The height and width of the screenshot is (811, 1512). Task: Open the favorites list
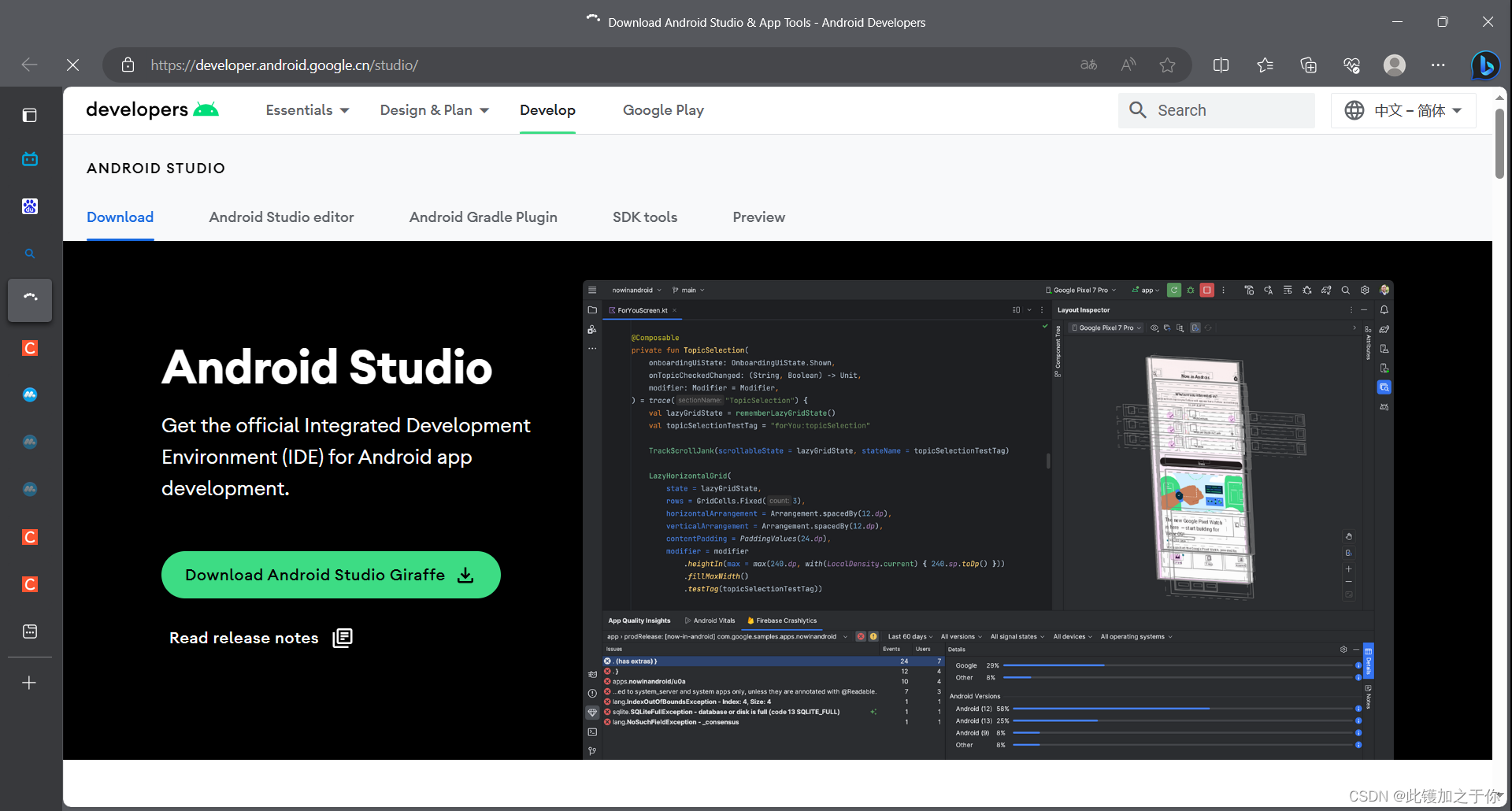1265,65
